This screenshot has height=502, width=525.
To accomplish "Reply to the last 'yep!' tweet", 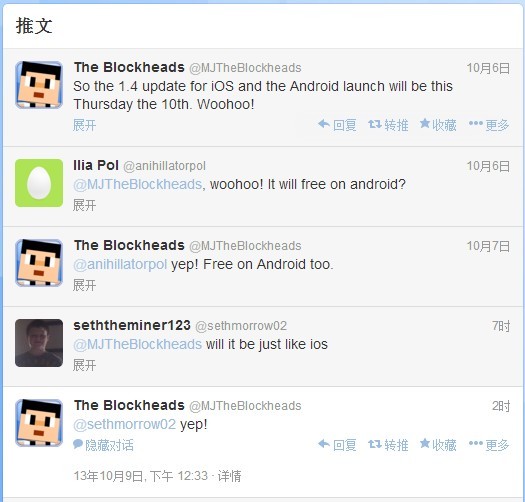I will click(337, 445).
